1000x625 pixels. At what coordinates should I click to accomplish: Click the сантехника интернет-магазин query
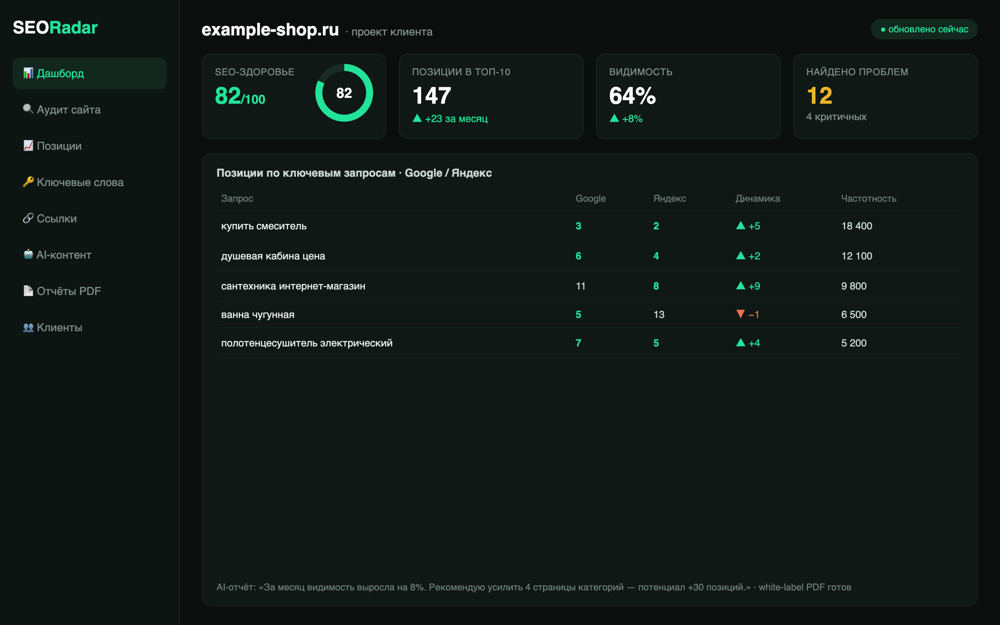click(x=293, y=286)
